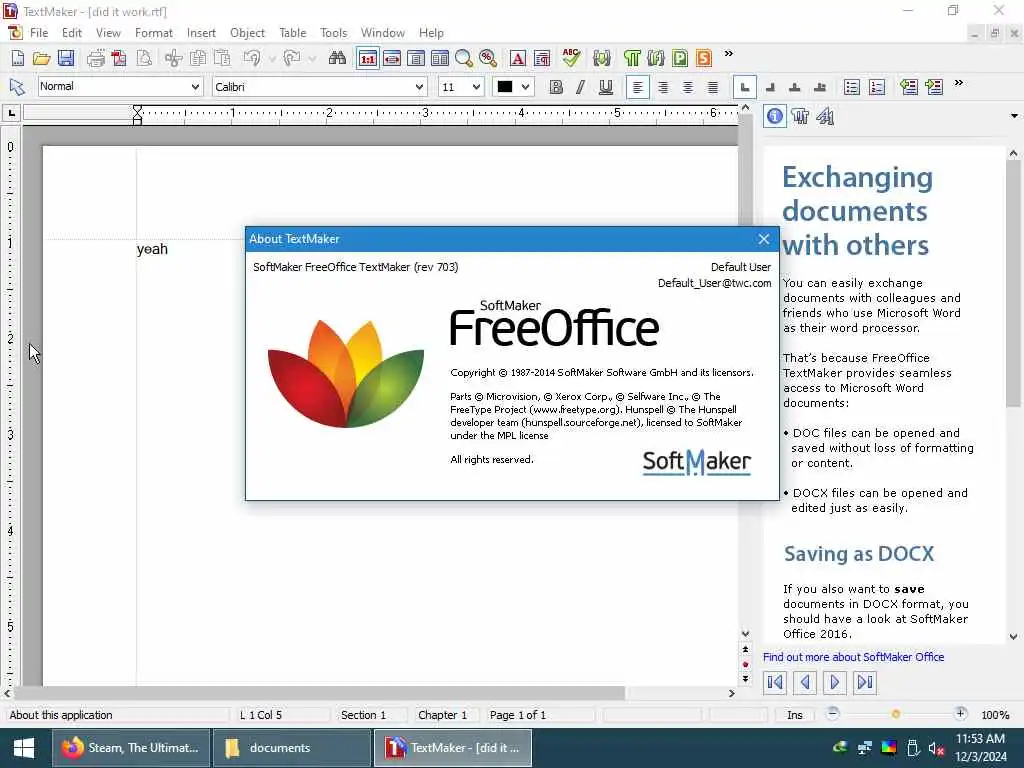
Task: Increase indent with the green right-arrow icon
Action: click(934, 87)
